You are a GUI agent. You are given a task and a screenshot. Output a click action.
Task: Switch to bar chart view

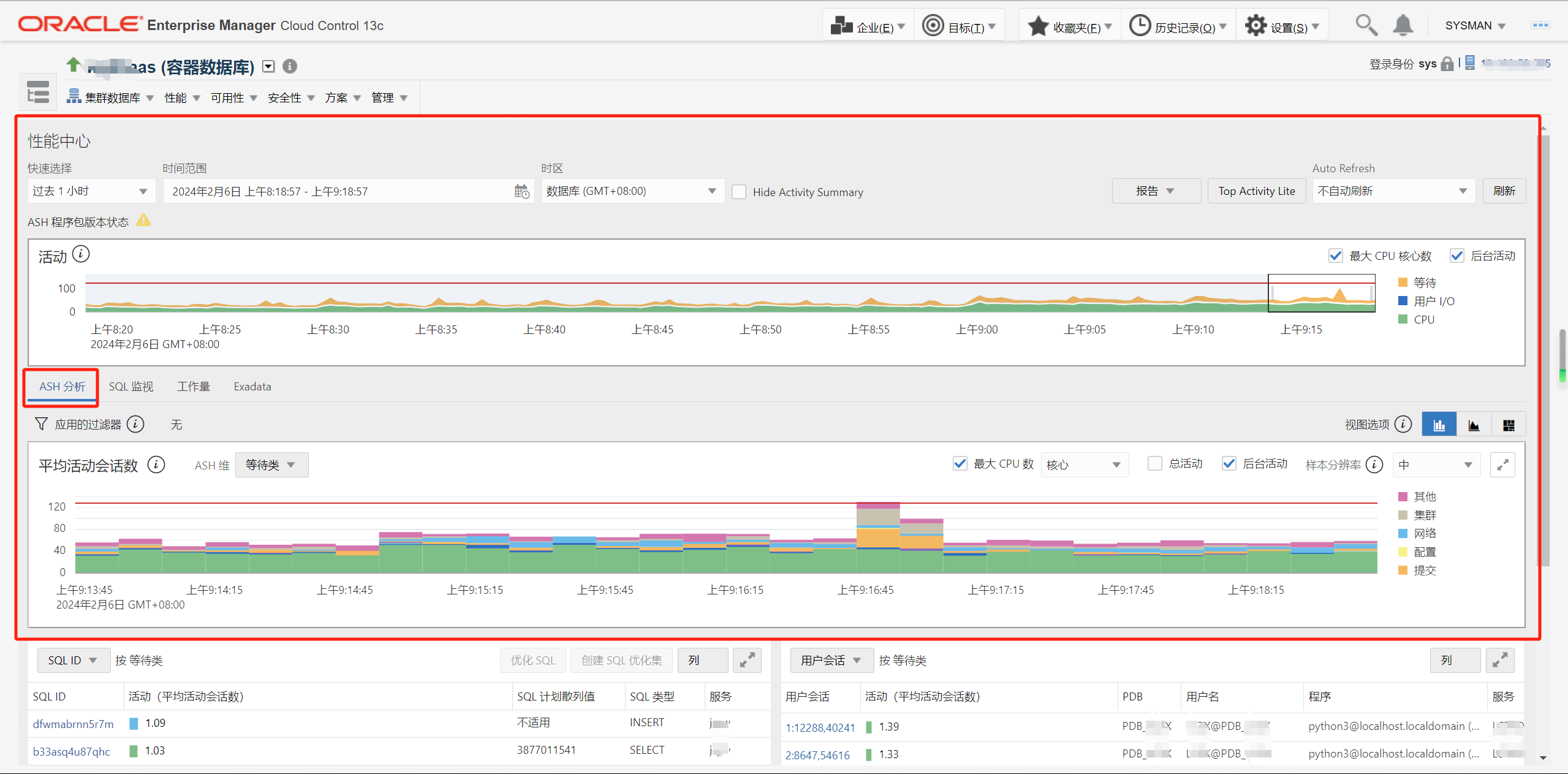tap(1439, 425)
